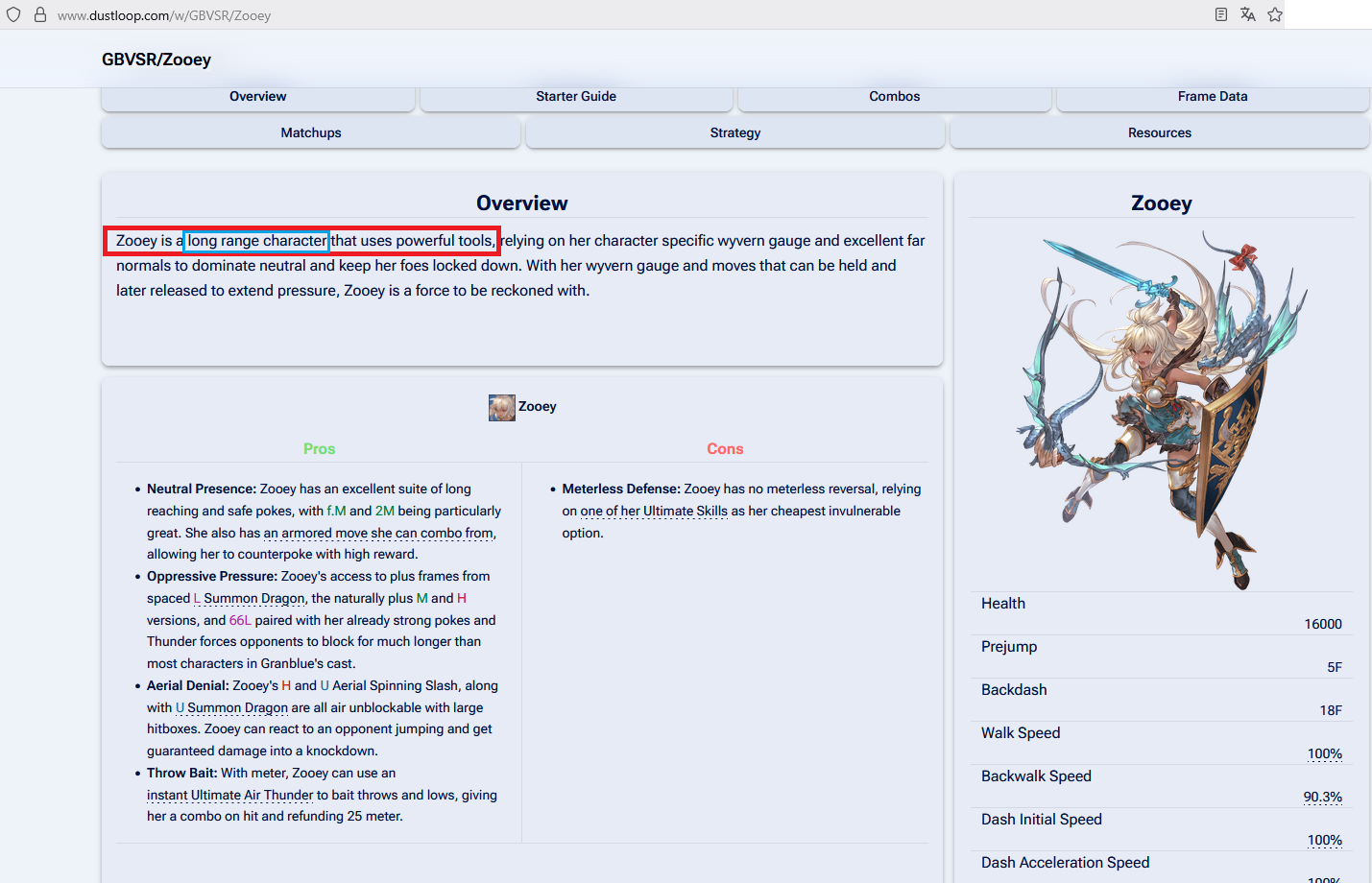This screenshot has width=1372, height=883.
Task: Open the Starter Guide tab
Action: click(576, 97)
